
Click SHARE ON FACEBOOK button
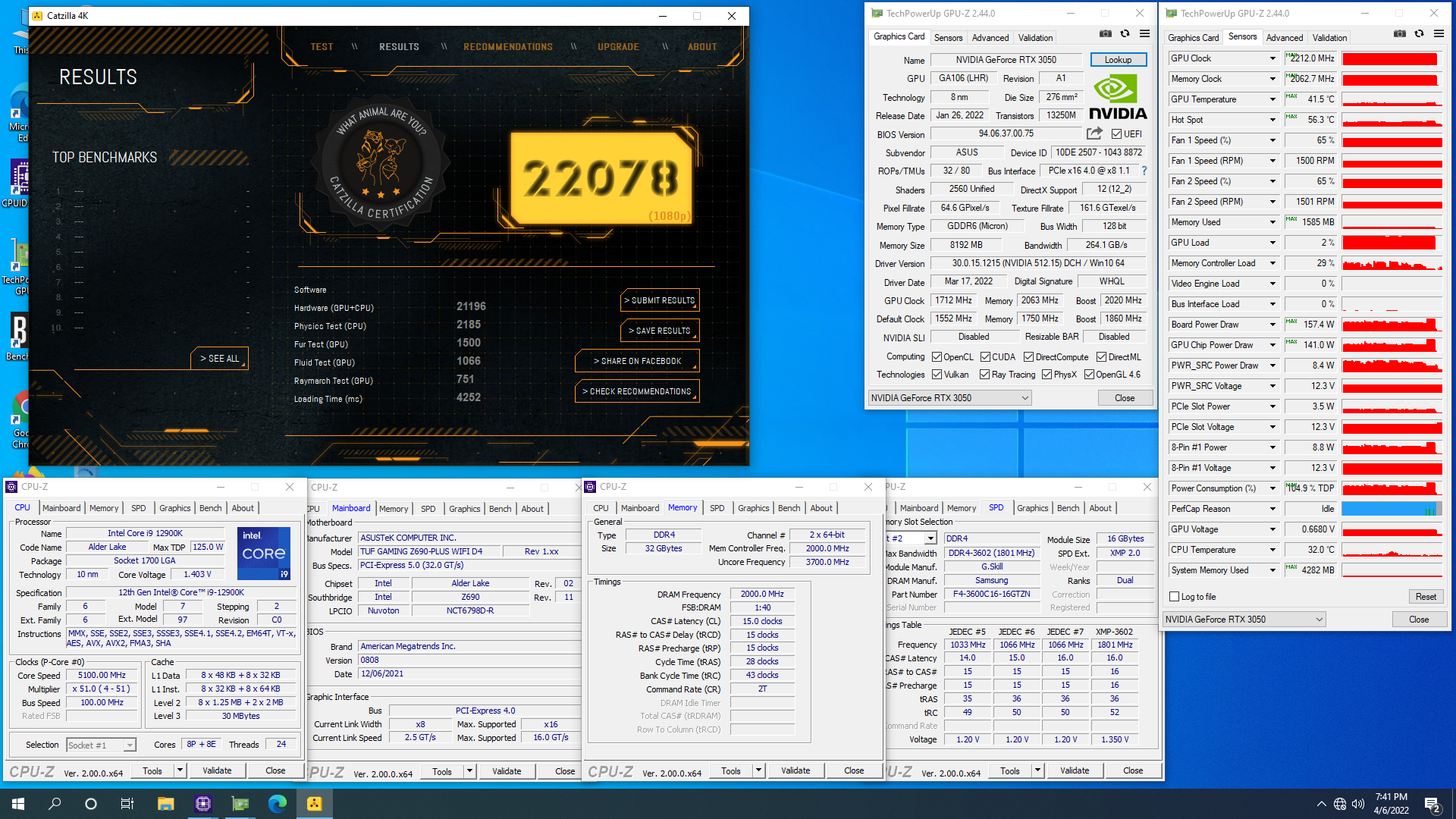pos(637,361)
